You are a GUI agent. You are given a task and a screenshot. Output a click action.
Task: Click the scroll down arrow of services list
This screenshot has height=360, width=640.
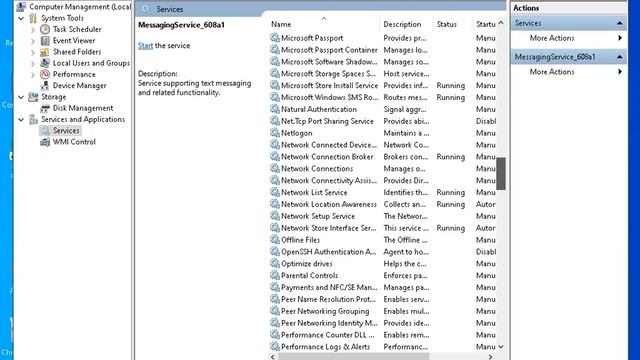coord(501,347)
